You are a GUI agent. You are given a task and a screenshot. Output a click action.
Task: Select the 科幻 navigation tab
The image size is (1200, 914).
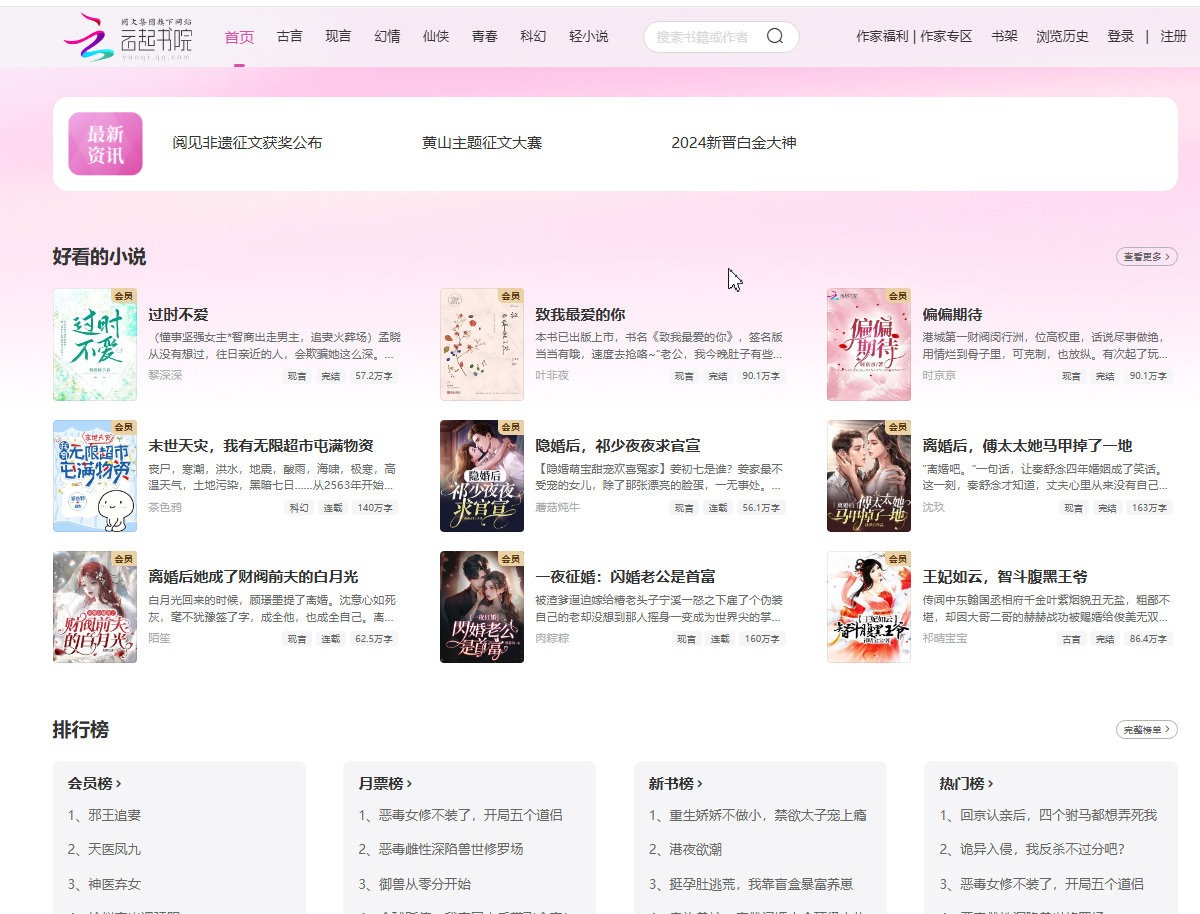coord(533,37)
